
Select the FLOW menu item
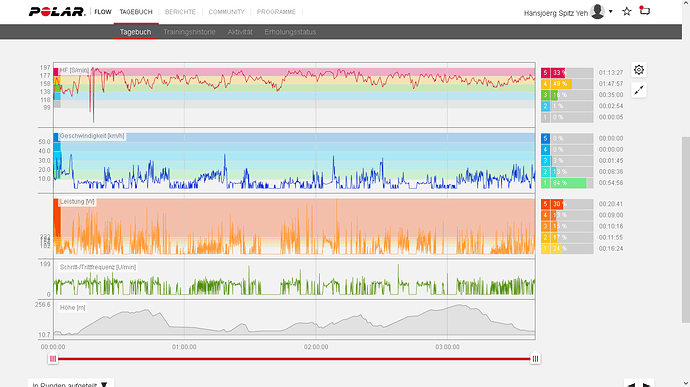pos(103,12)
